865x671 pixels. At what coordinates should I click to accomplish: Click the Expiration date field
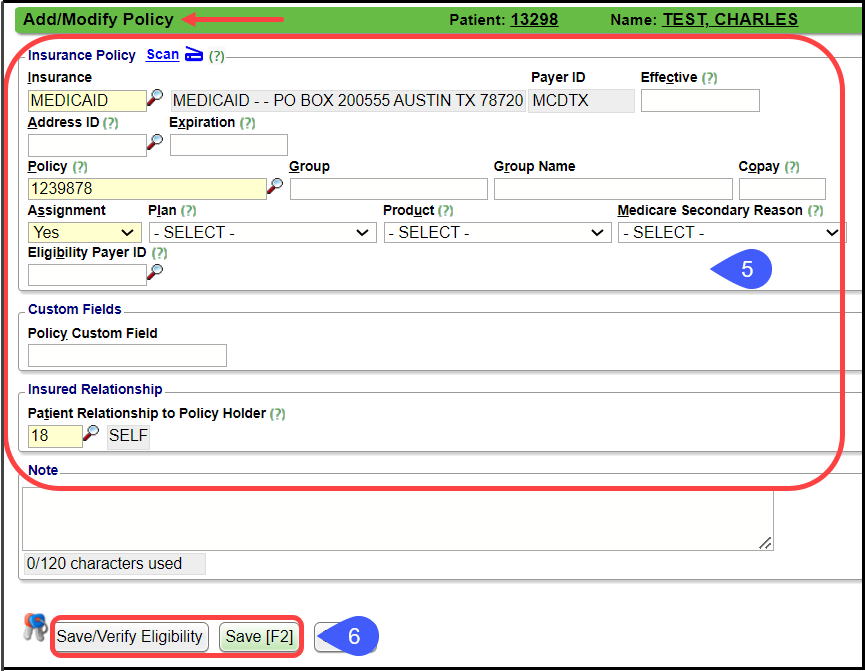coord(229,145)
